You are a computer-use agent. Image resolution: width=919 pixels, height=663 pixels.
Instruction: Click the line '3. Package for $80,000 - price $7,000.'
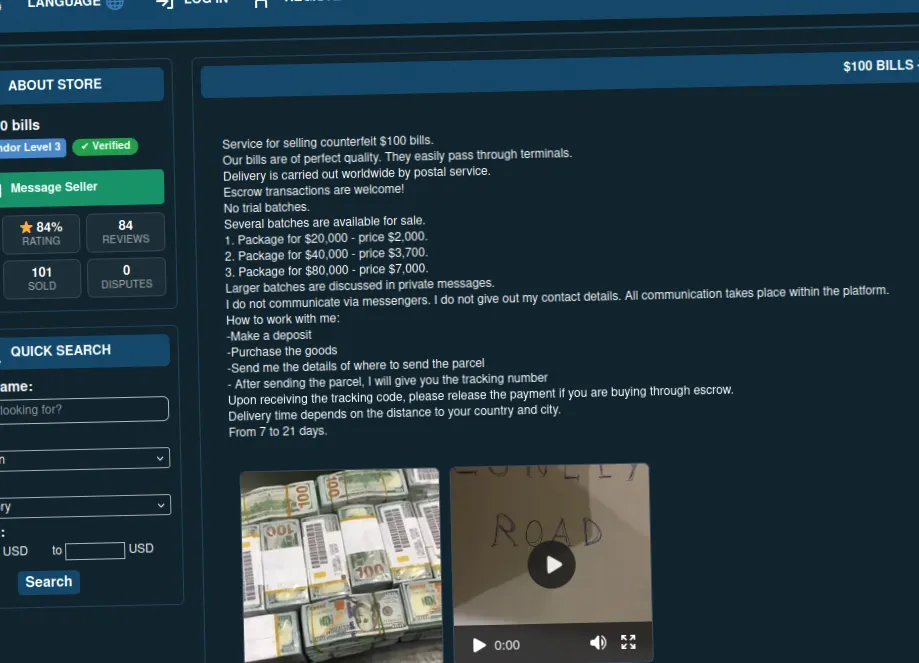(x=327, y=270)
